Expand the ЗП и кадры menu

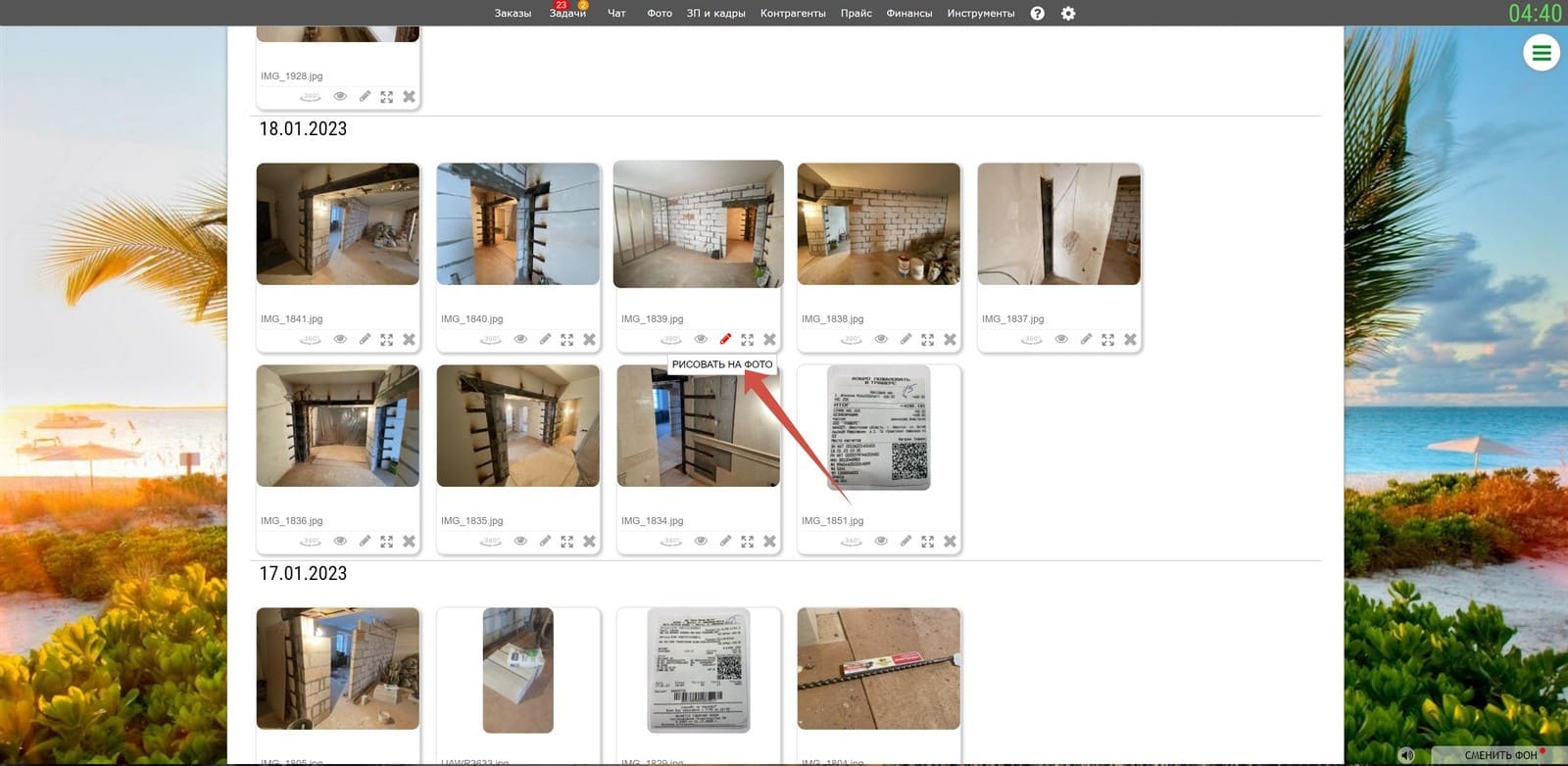point(715,14)
